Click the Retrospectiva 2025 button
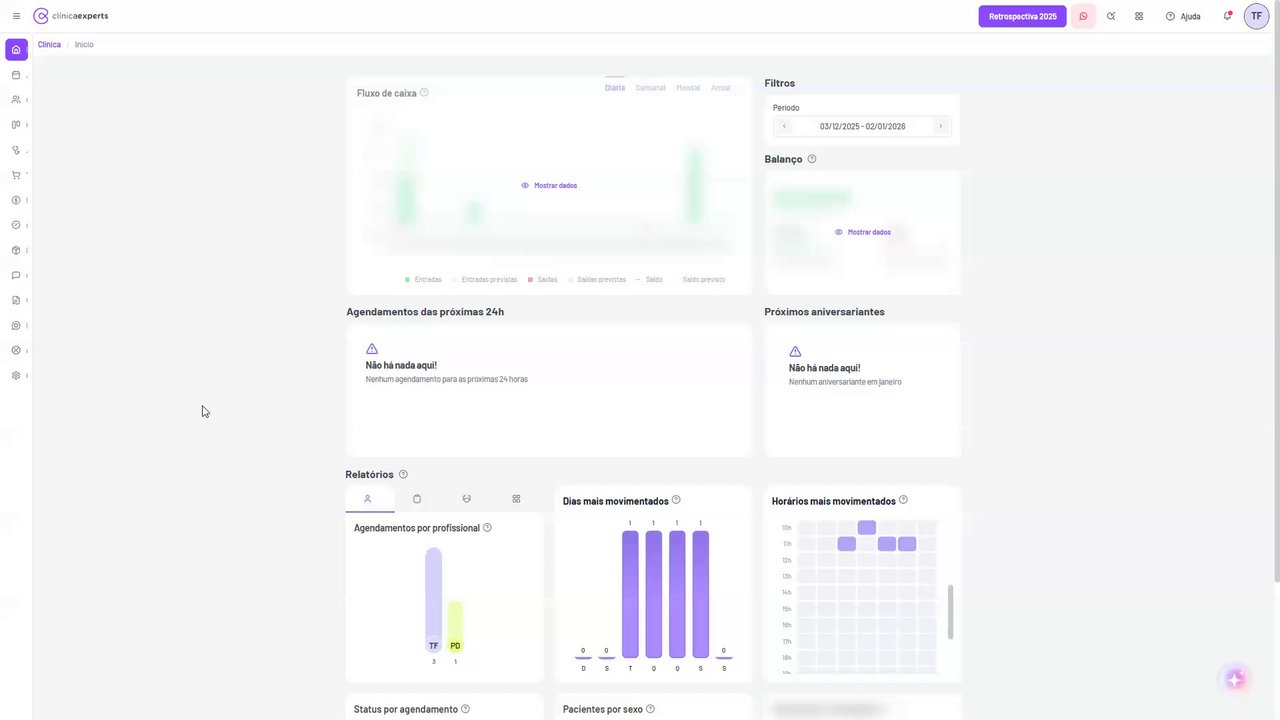1280x720 pixels. [1022, 16]
